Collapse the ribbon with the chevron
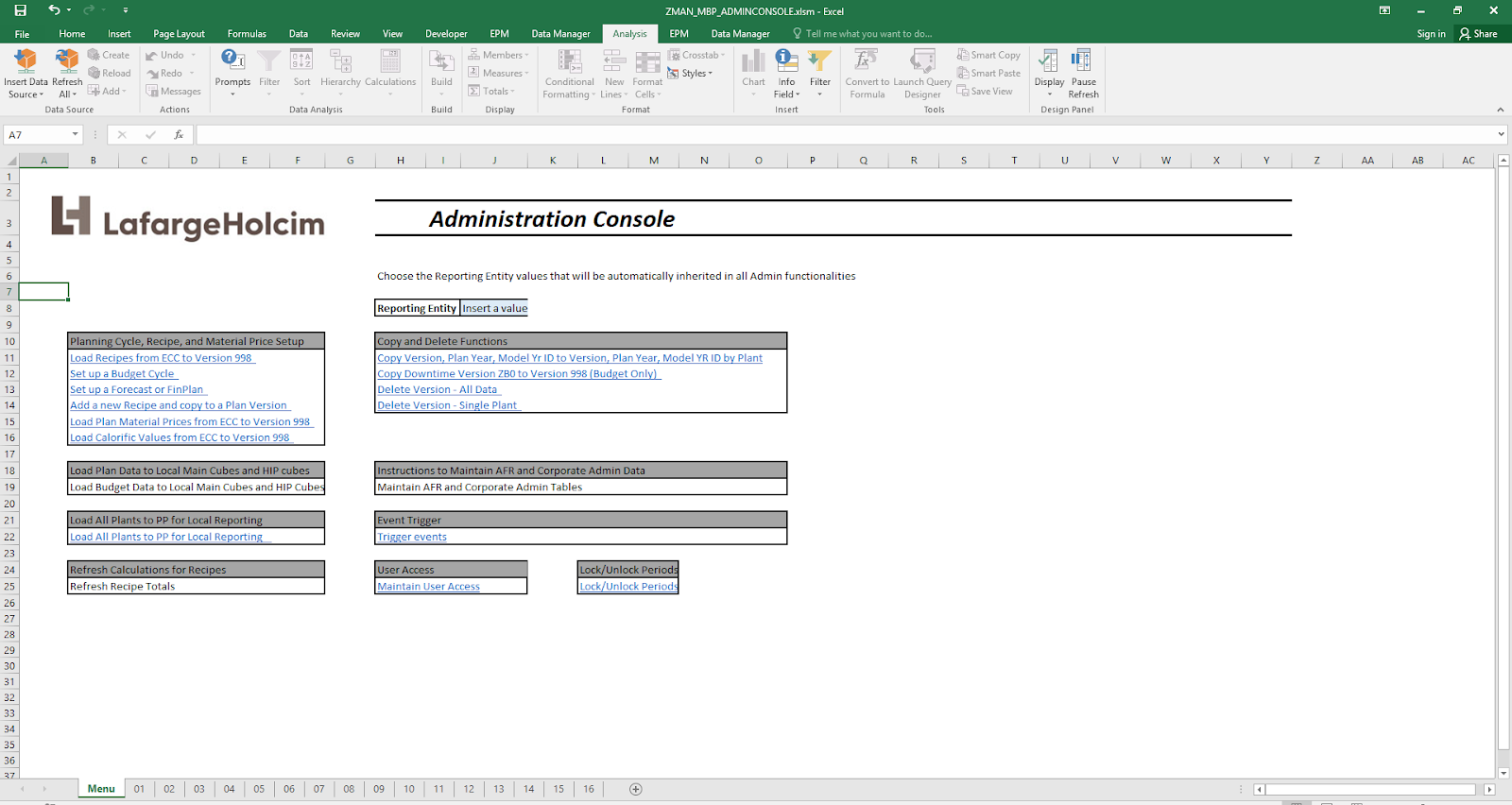Viewport: 1512px width, 805px height. (1501, 110)
